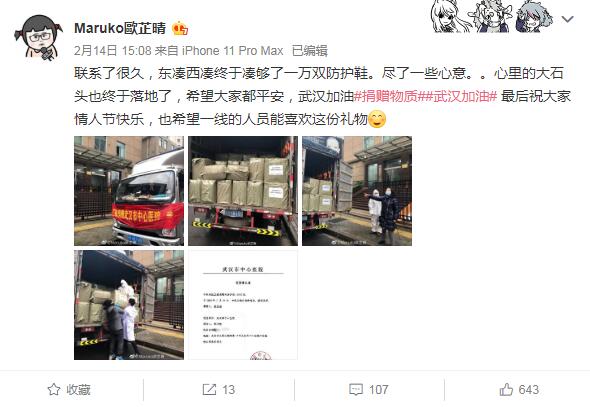The height and width of the screenshot is (407, 590).
Task: Click the comment bubble icon
Action: click(356, 389)
